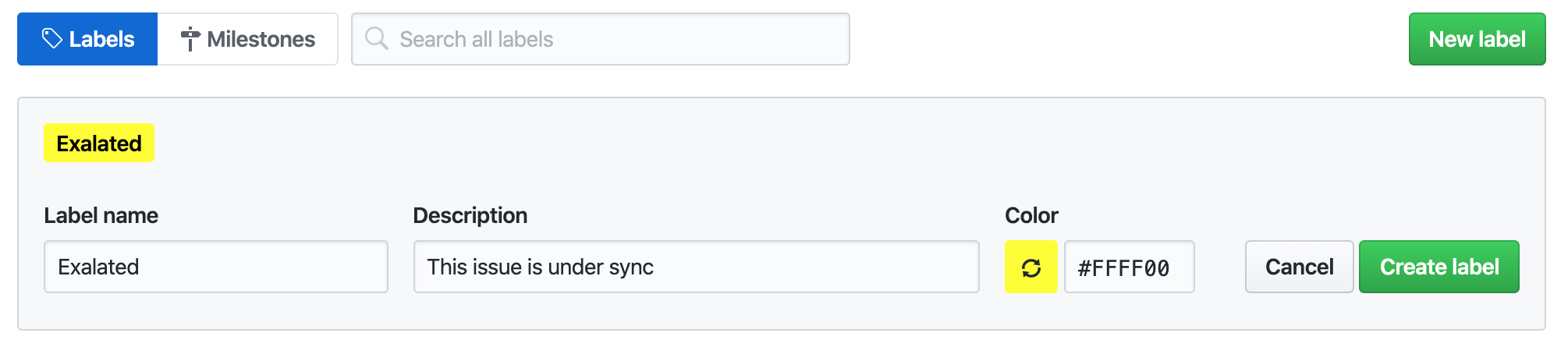Click the tag icon on the Labels tab

pyautogui.click(x=51, y=38)
